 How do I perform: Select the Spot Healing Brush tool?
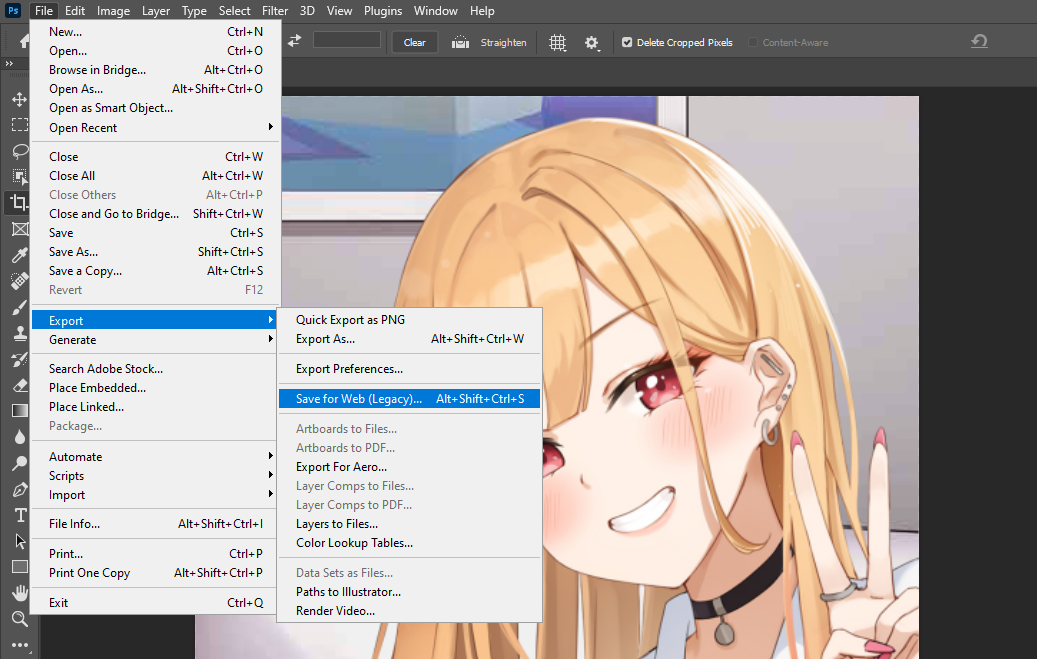pos(19,281)
